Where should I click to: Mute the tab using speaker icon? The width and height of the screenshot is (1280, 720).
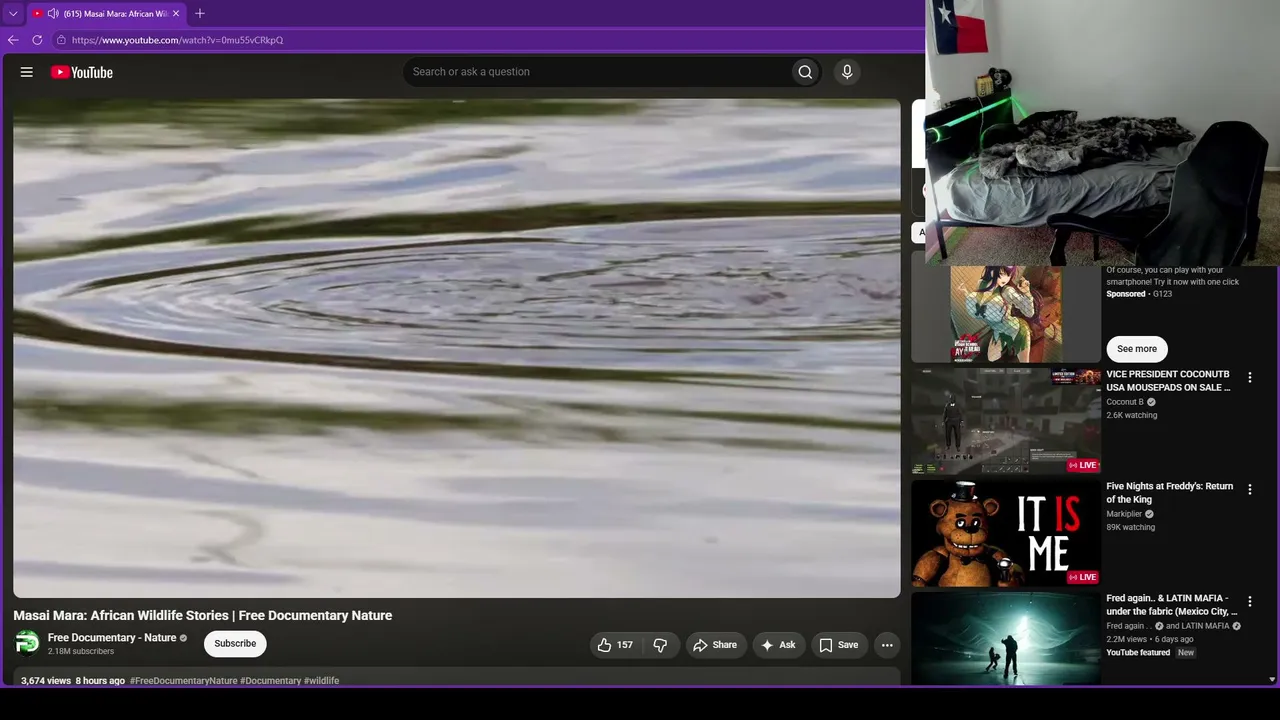pos(53,14)
